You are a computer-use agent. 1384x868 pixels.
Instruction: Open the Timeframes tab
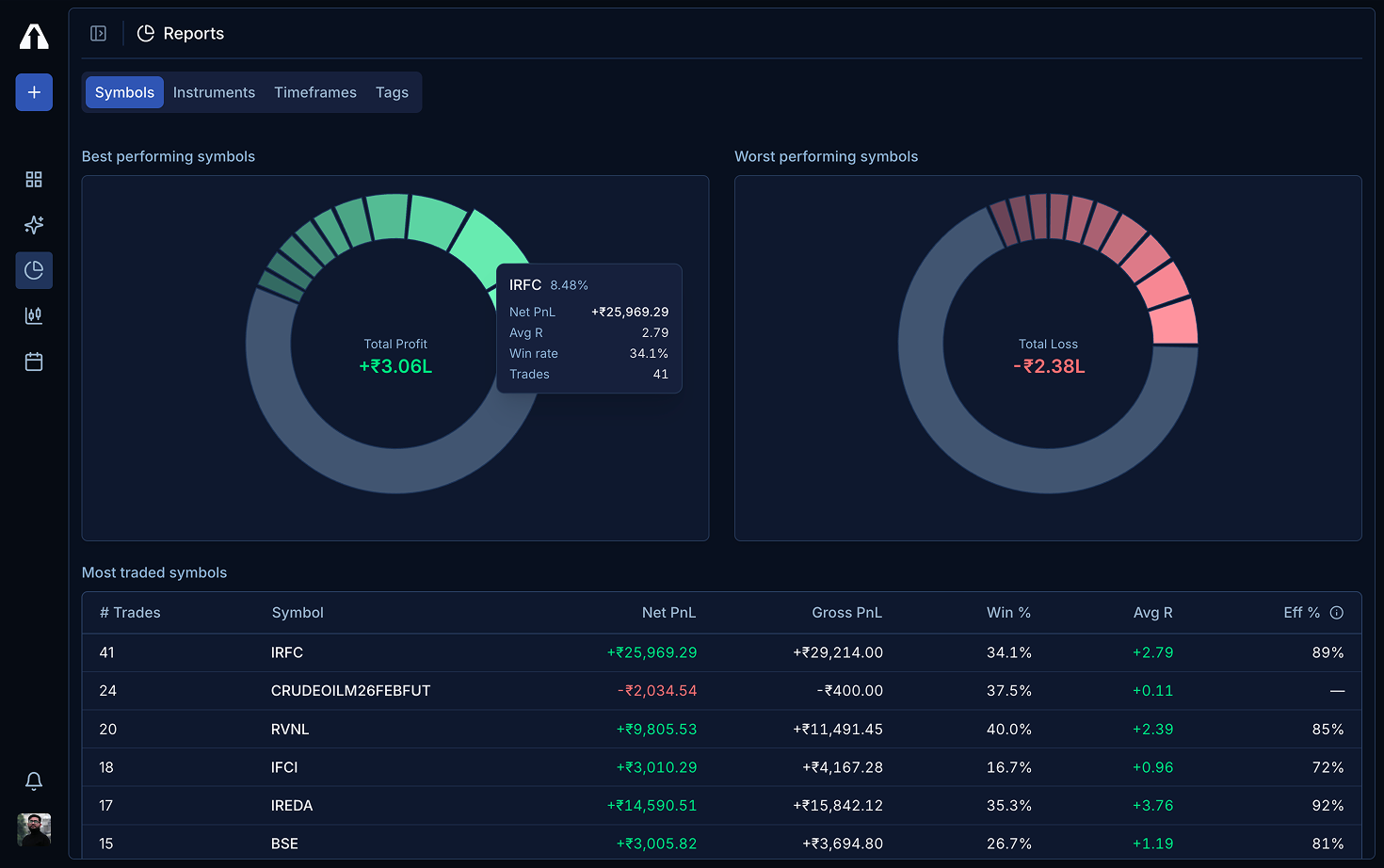(315, 92)
